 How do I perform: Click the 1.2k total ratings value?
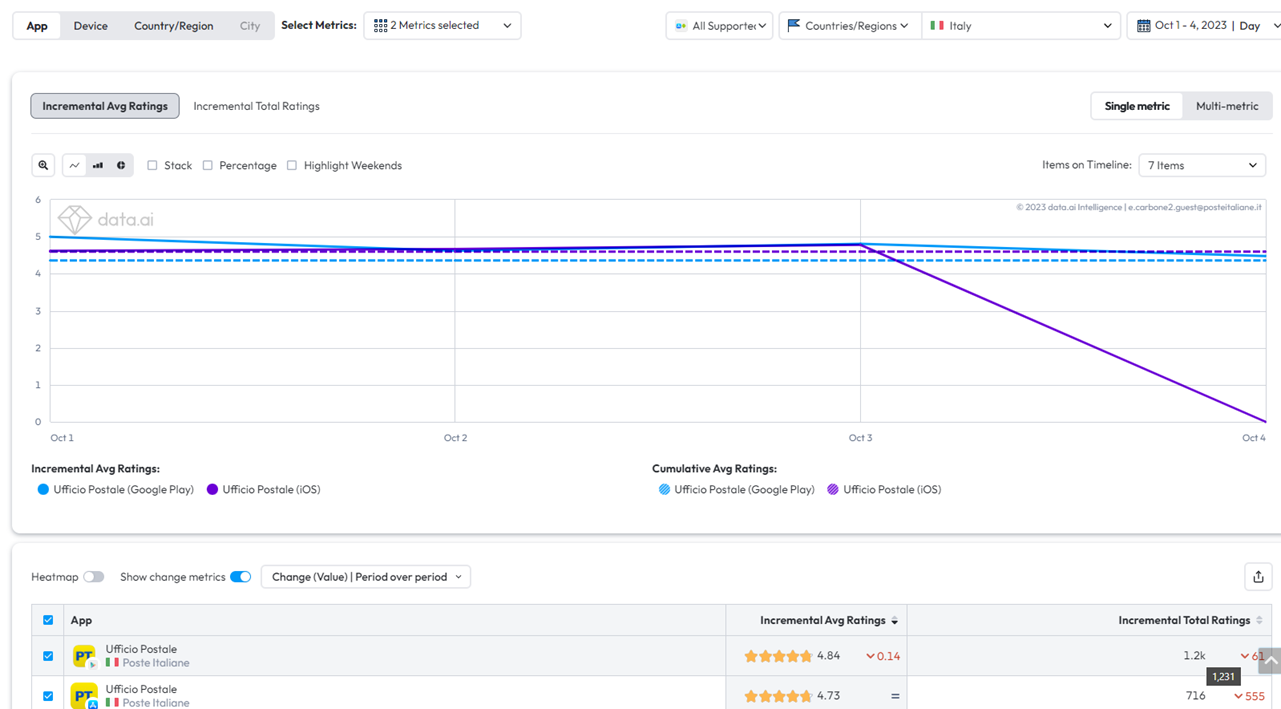pos(1195,656)
